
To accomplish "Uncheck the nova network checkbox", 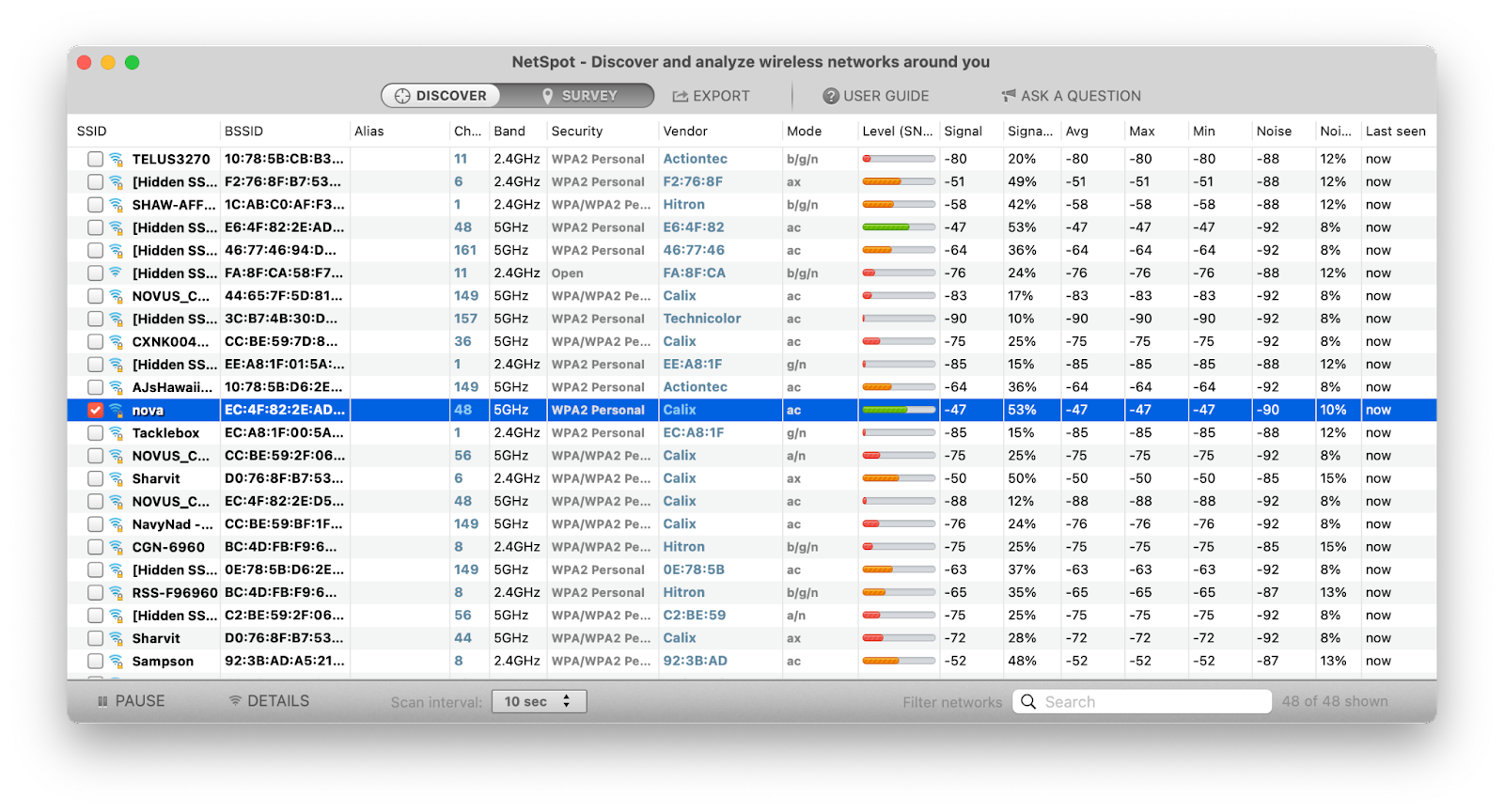I will [x=95, y=411].
